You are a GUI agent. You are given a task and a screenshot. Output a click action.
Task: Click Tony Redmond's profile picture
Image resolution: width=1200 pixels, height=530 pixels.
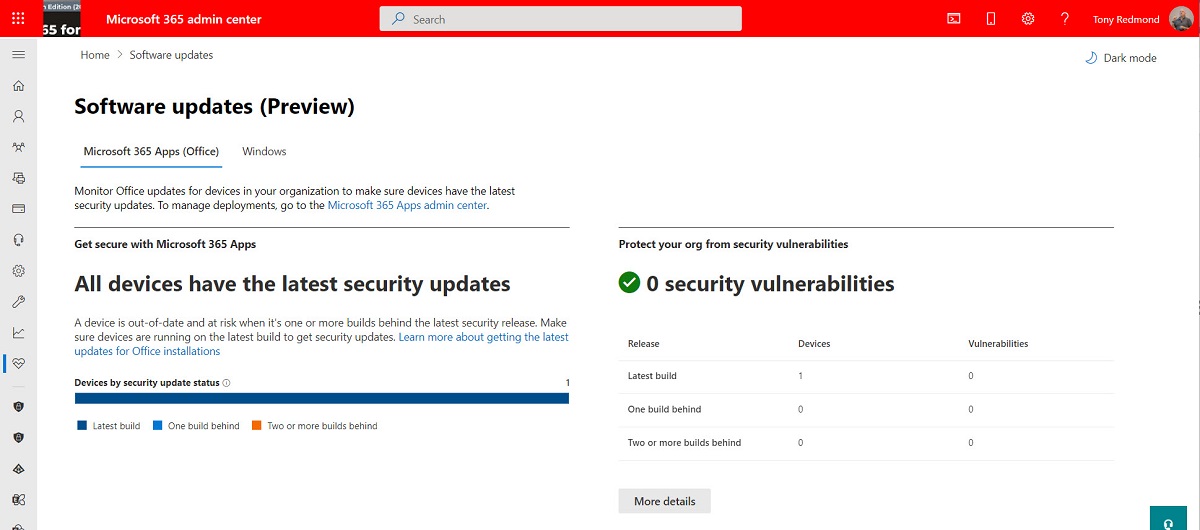point(1181,19)
